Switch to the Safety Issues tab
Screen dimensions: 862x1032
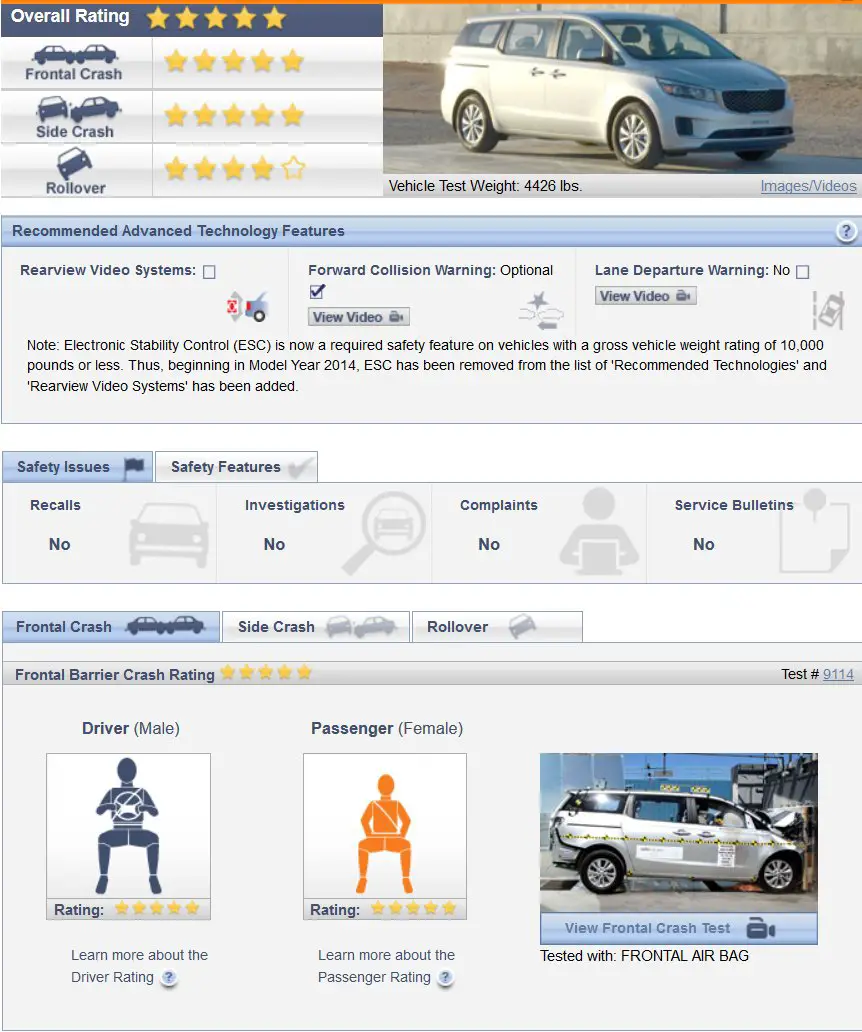pyautogui.click(x=78, y=467)
